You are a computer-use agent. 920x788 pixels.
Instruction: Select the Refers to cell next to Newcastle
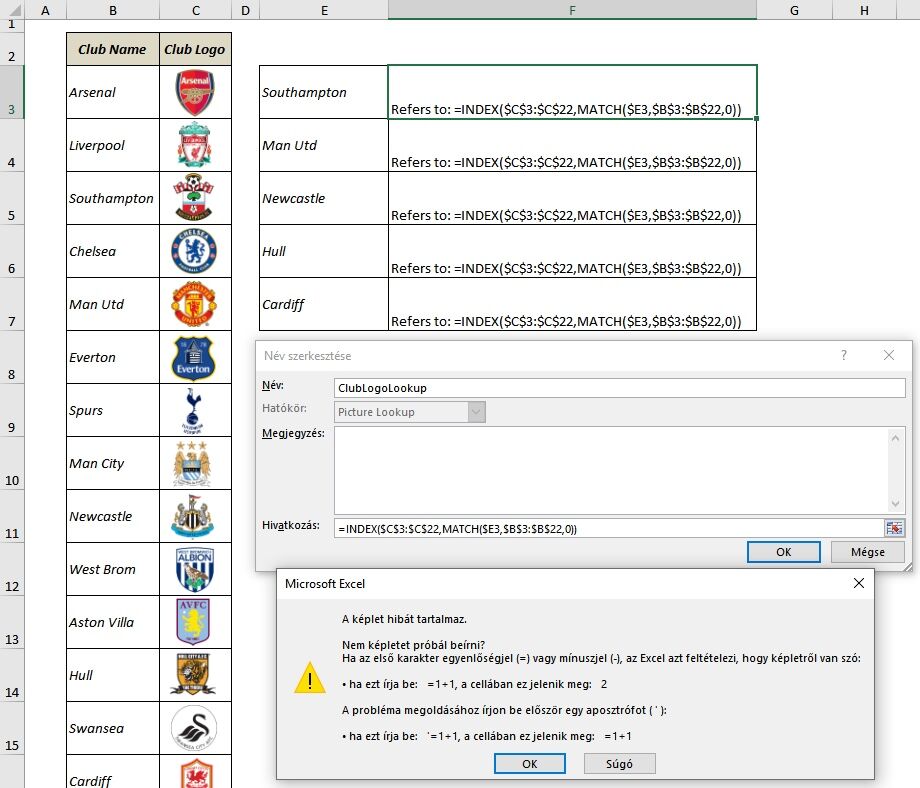coord(572,198)
